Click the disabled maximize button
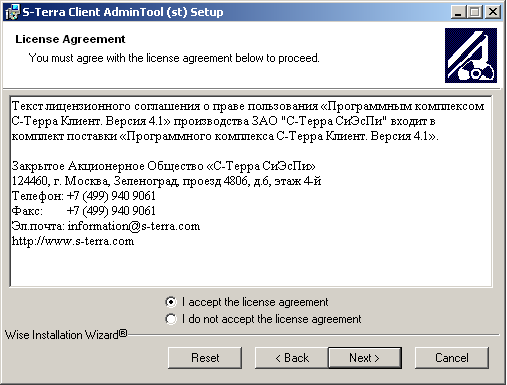The height and width of the screenshot is (385, 507). [x=474, y=12]
